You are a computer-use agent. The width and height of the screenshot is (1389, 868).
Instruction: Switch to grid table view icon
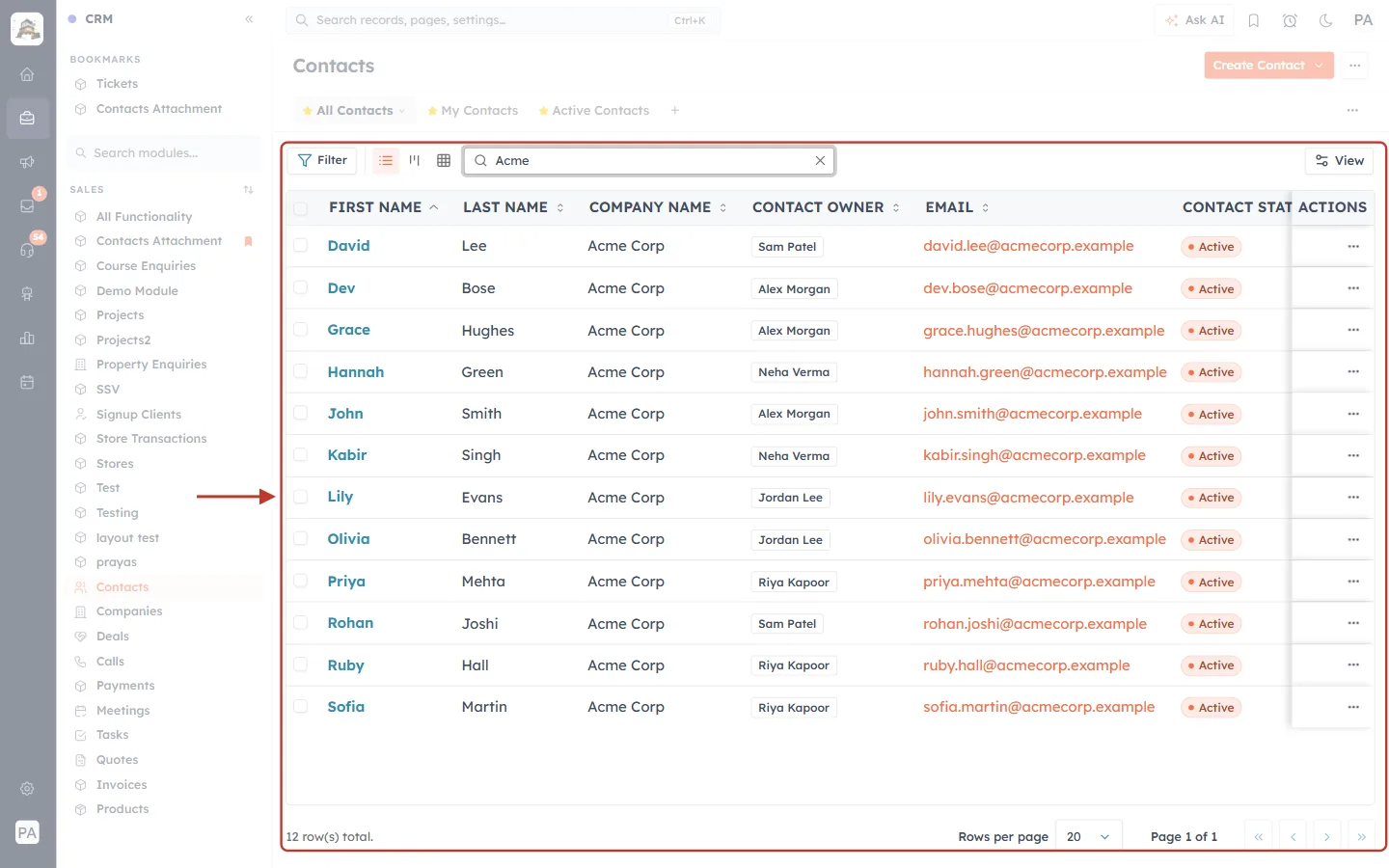(444, 160)
